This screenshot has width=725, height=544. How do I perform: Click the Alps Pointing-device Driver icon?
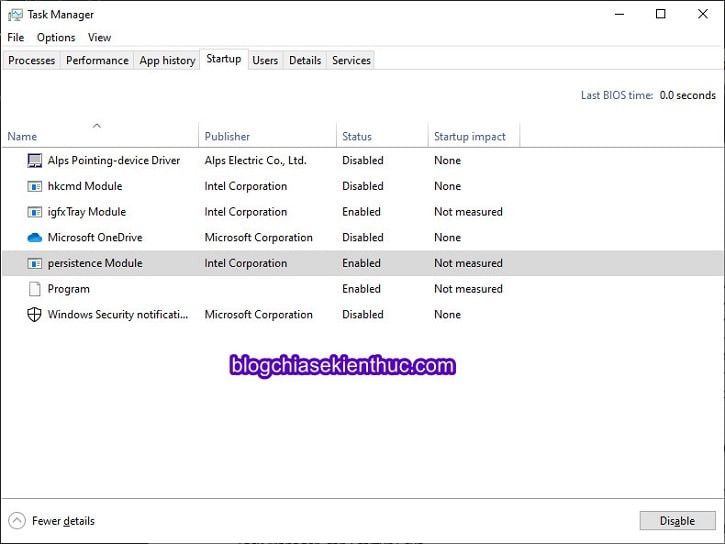(34, 160)
